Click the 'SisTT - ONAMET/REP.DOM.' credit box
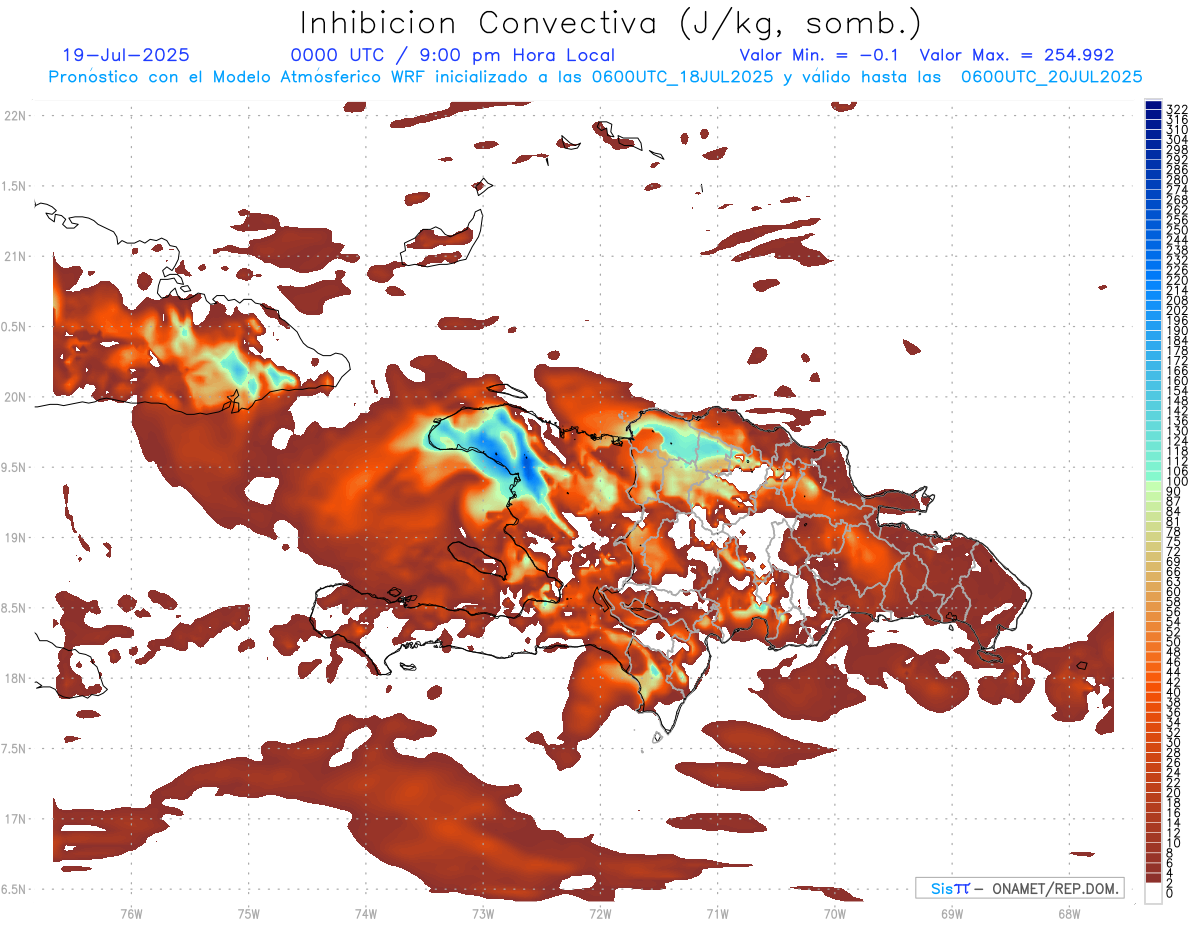 click(1019, 888)
